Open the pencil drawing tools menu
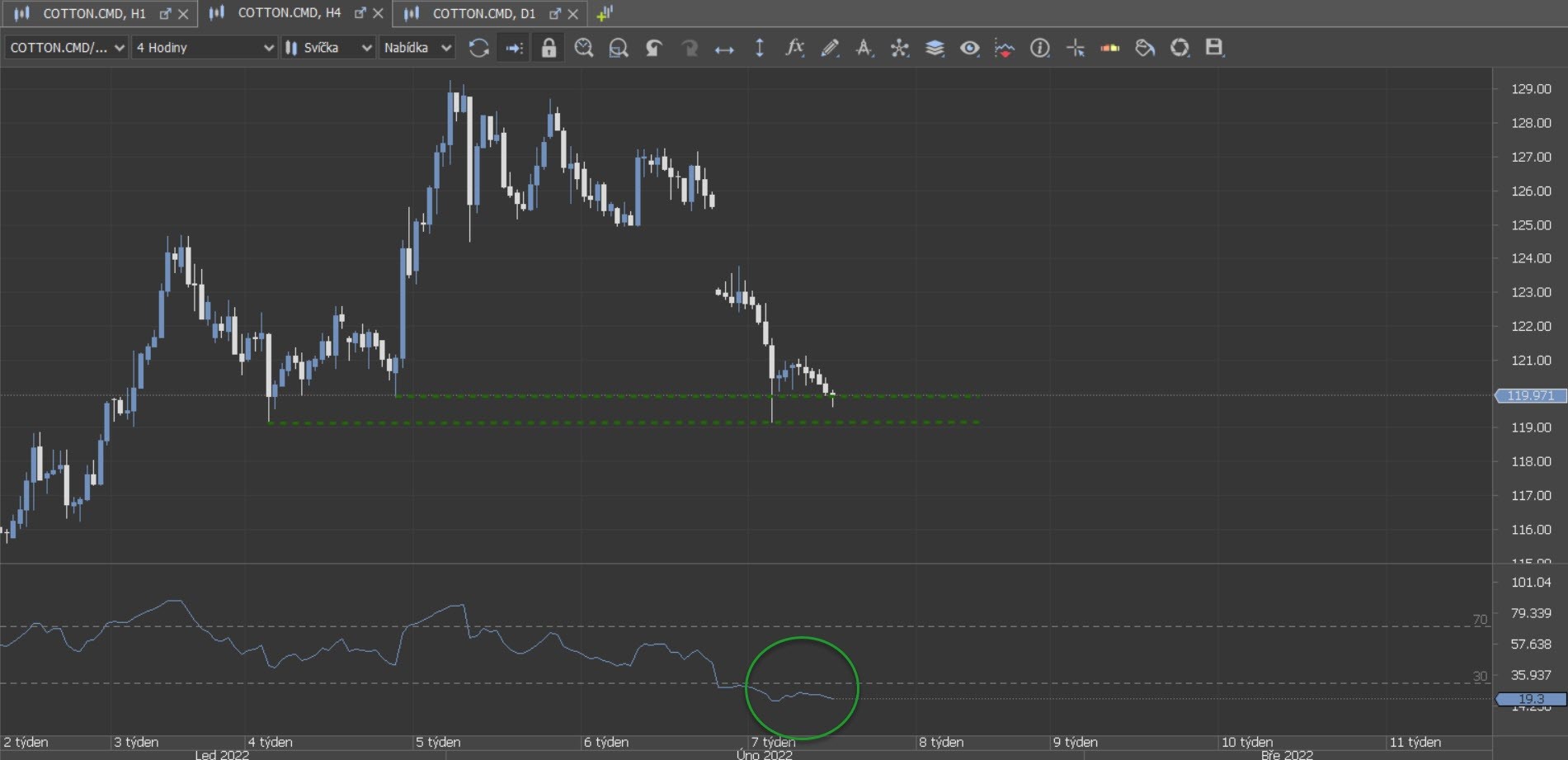Image resolution: width=1568 pixels, height=760 pixels. (x=830, y=48)
